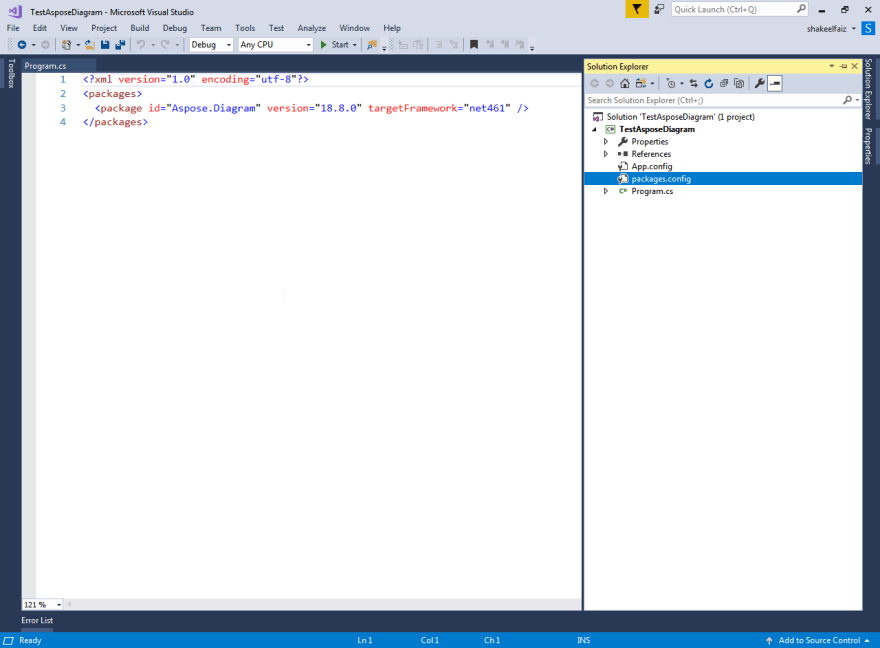The height and width of the screenshot is (648, 880).
Task: Click the Open File folder icon
Action: coord(90,44)
